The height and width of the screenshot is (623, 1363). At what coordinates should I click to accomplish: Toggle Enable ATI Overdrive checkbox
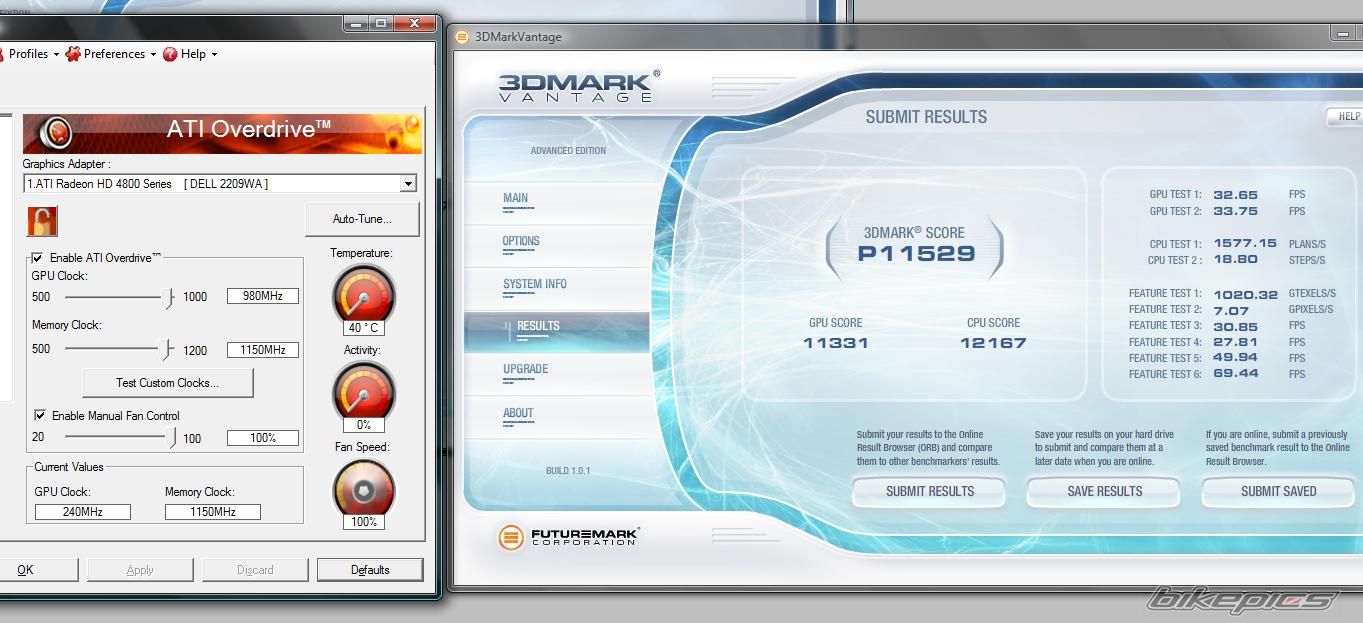(x=38, y=258)
